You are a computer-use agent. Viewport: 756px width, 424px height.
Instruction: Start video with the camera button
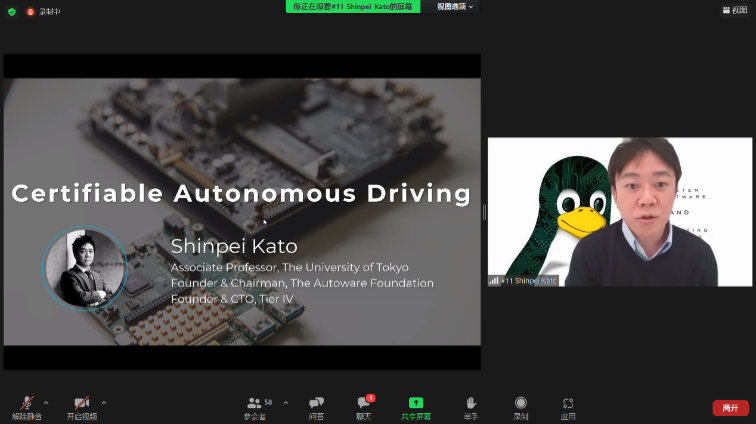point(81,408)
